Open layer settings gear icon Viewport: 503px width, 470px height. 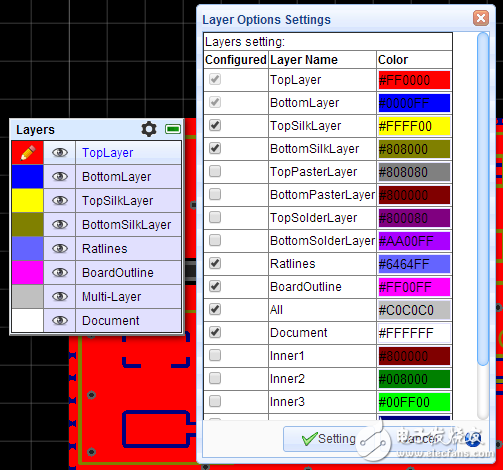149,129
